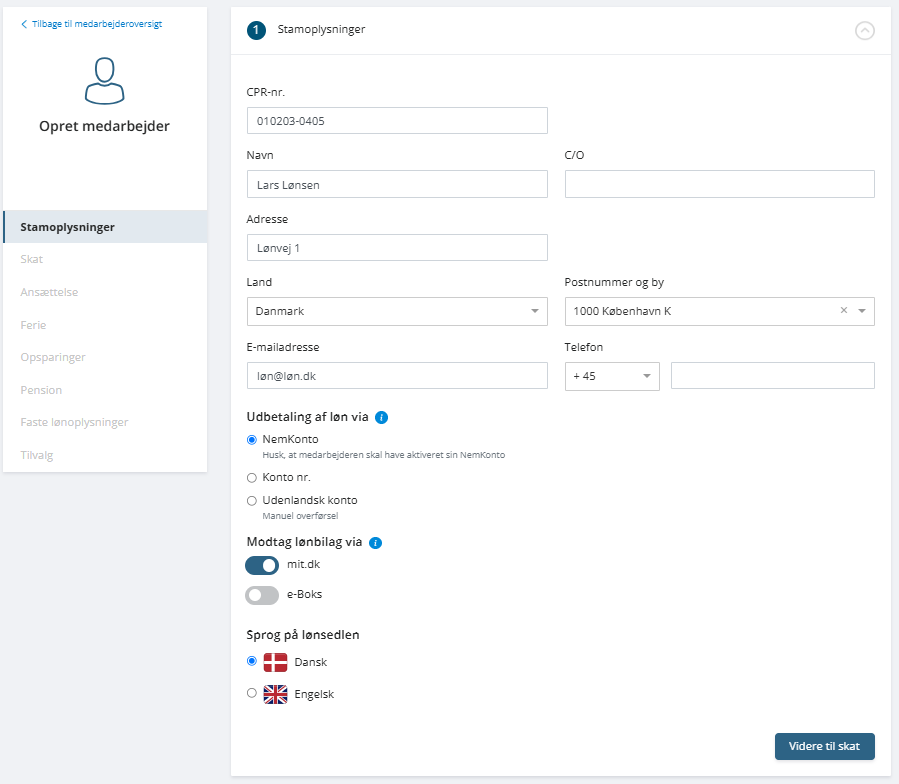
Task: Click the info icon beside Modtag lønbilag via
Action: 376,543
